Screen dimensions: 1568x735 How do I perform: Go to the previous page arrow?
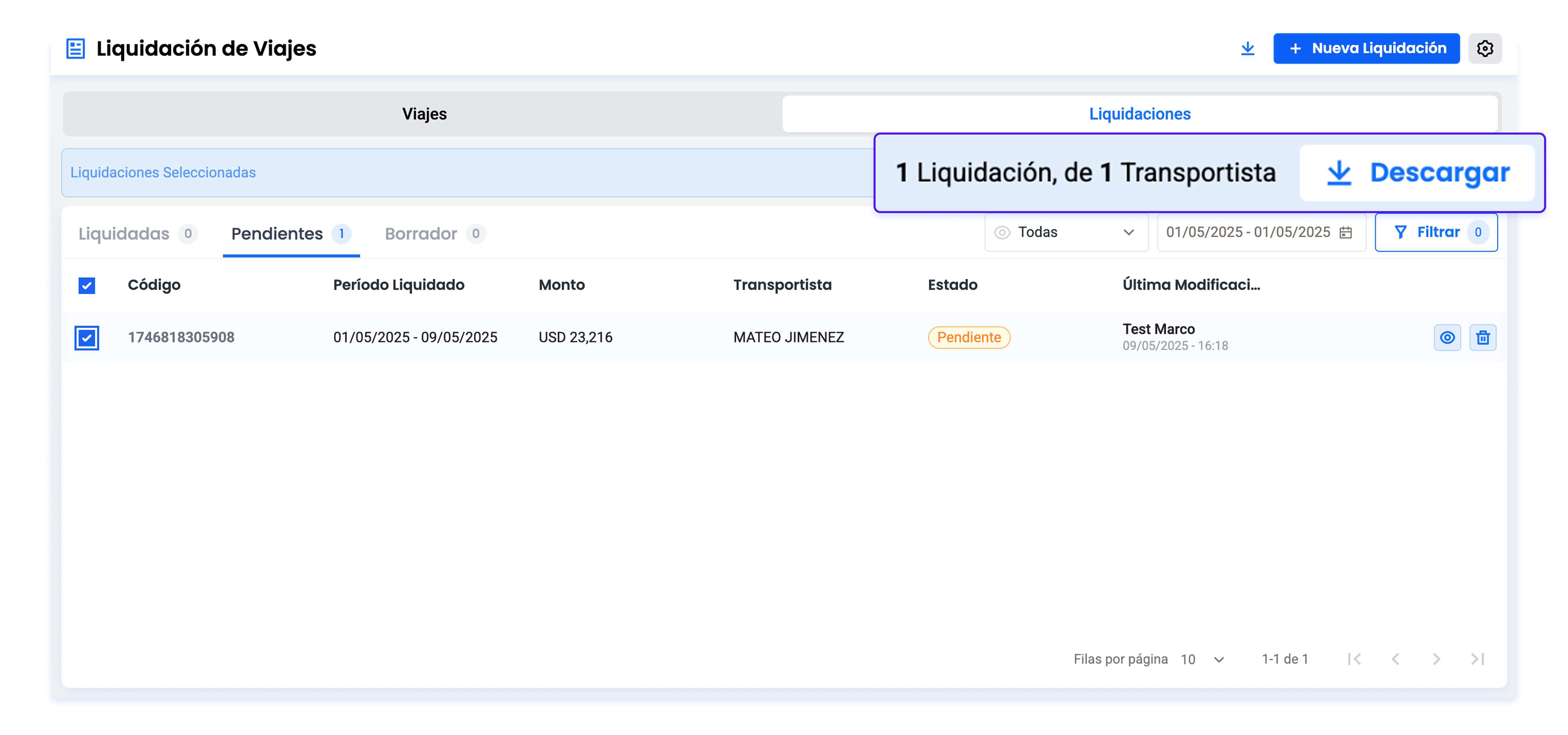(x=1395, y=659)
